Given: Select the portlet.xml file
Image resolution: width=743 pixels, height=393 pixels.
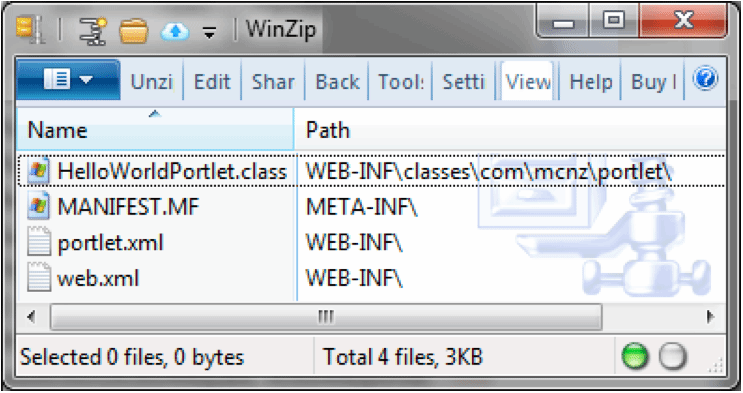Looking at the screenshot, I should click(x=110, y=243).
